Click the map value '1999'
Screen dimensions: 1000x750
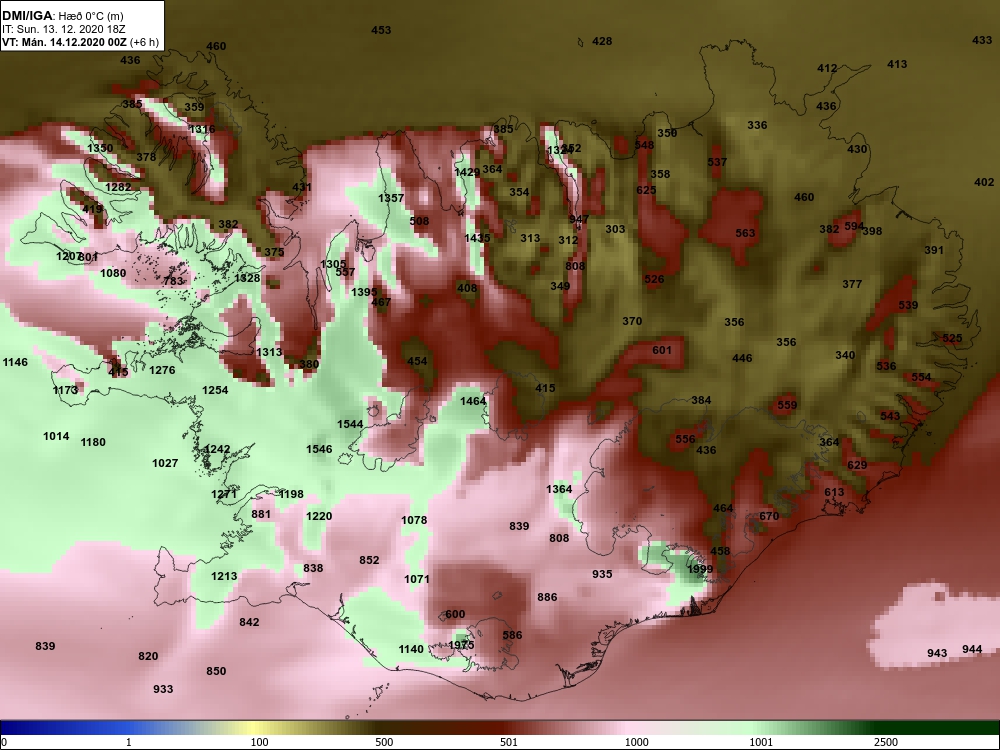pyautogui.click(x=700, y=570)
